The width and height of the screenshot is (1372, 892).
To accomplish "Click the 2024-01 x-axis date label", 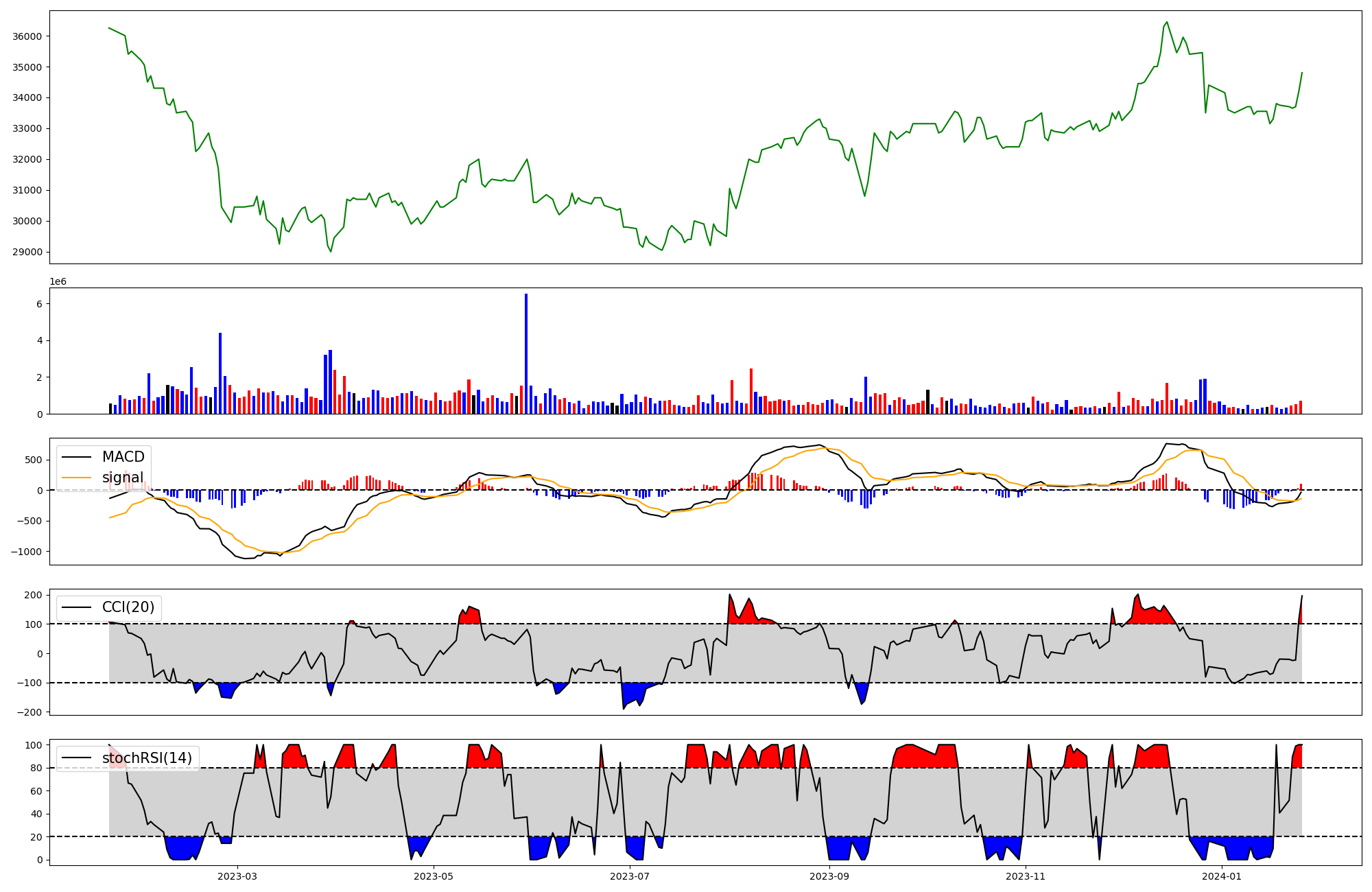I will 1222,876.
